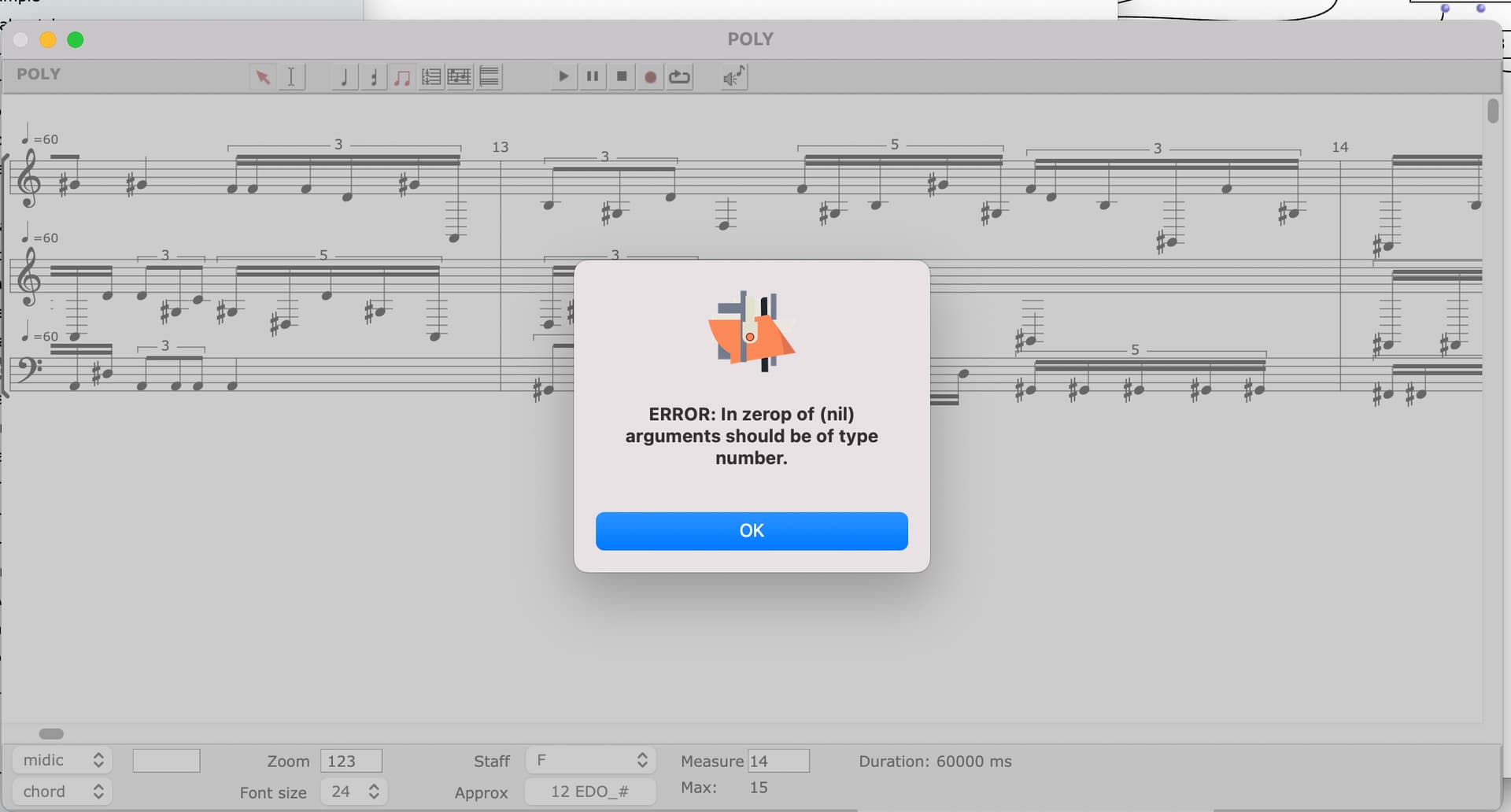
Task: Select the arrow pointer tool
Action: (263, 77)
